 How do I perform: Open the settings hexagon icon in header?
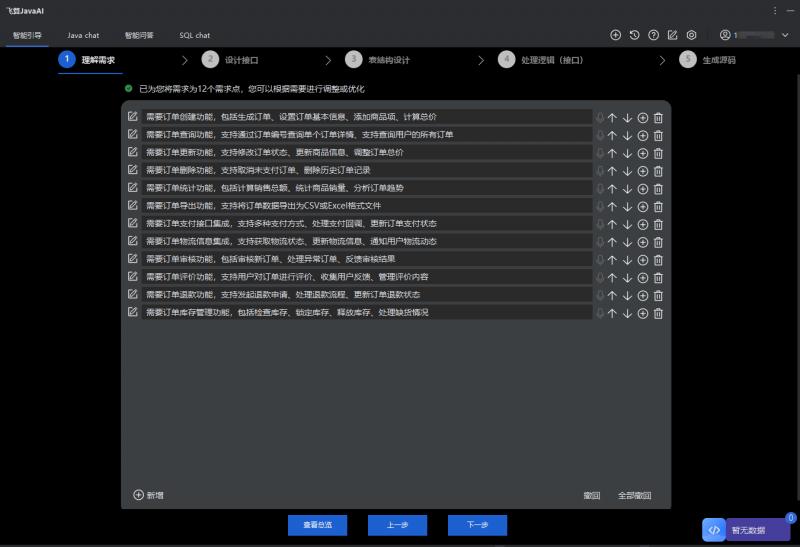coord(691,35)
